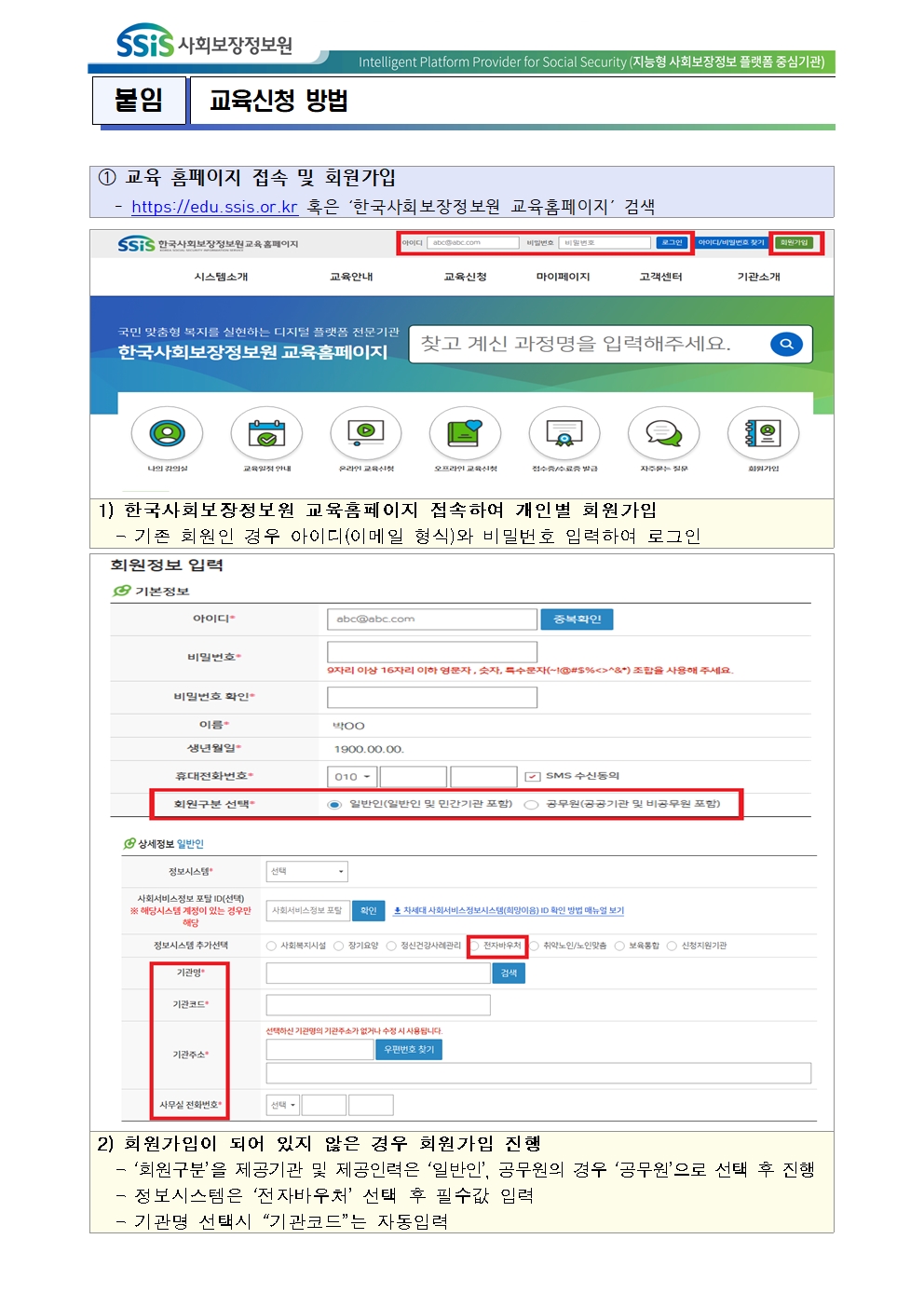
Task: Click the 회원가입 notebook icon
Action: click(763, 433)
